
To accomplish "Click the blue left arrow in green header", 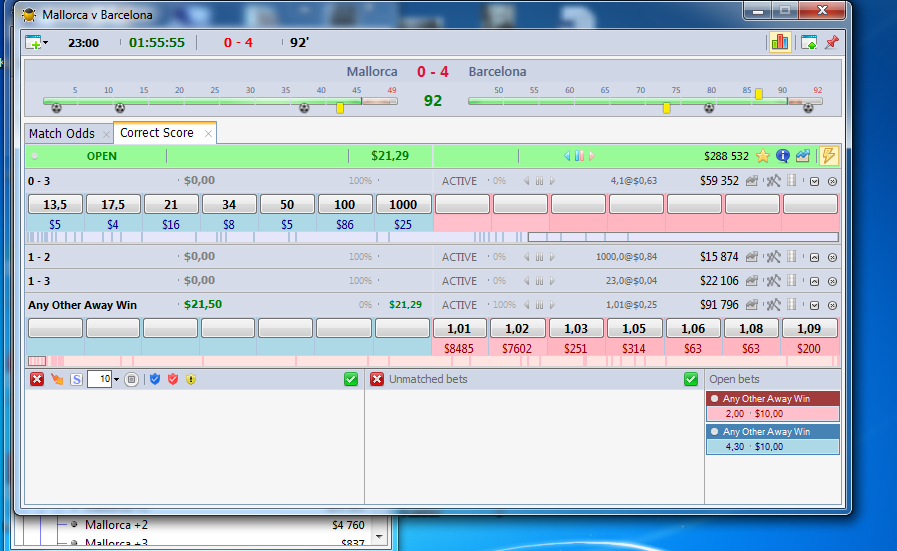I will pyautogui.click(x=567, y=156).
